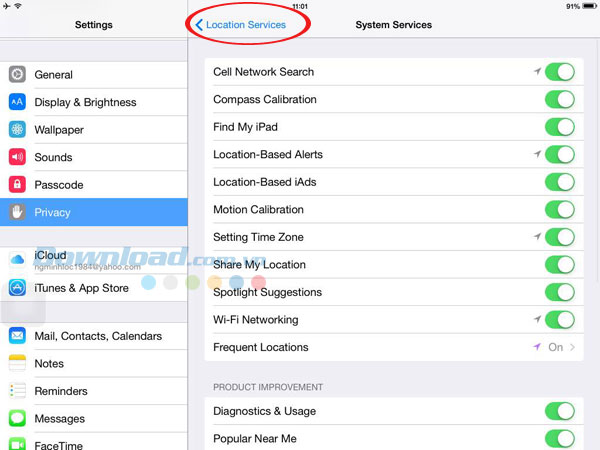Click the General gear icon
The height and width of the screenshot is (450, 600).
(17, 74)
